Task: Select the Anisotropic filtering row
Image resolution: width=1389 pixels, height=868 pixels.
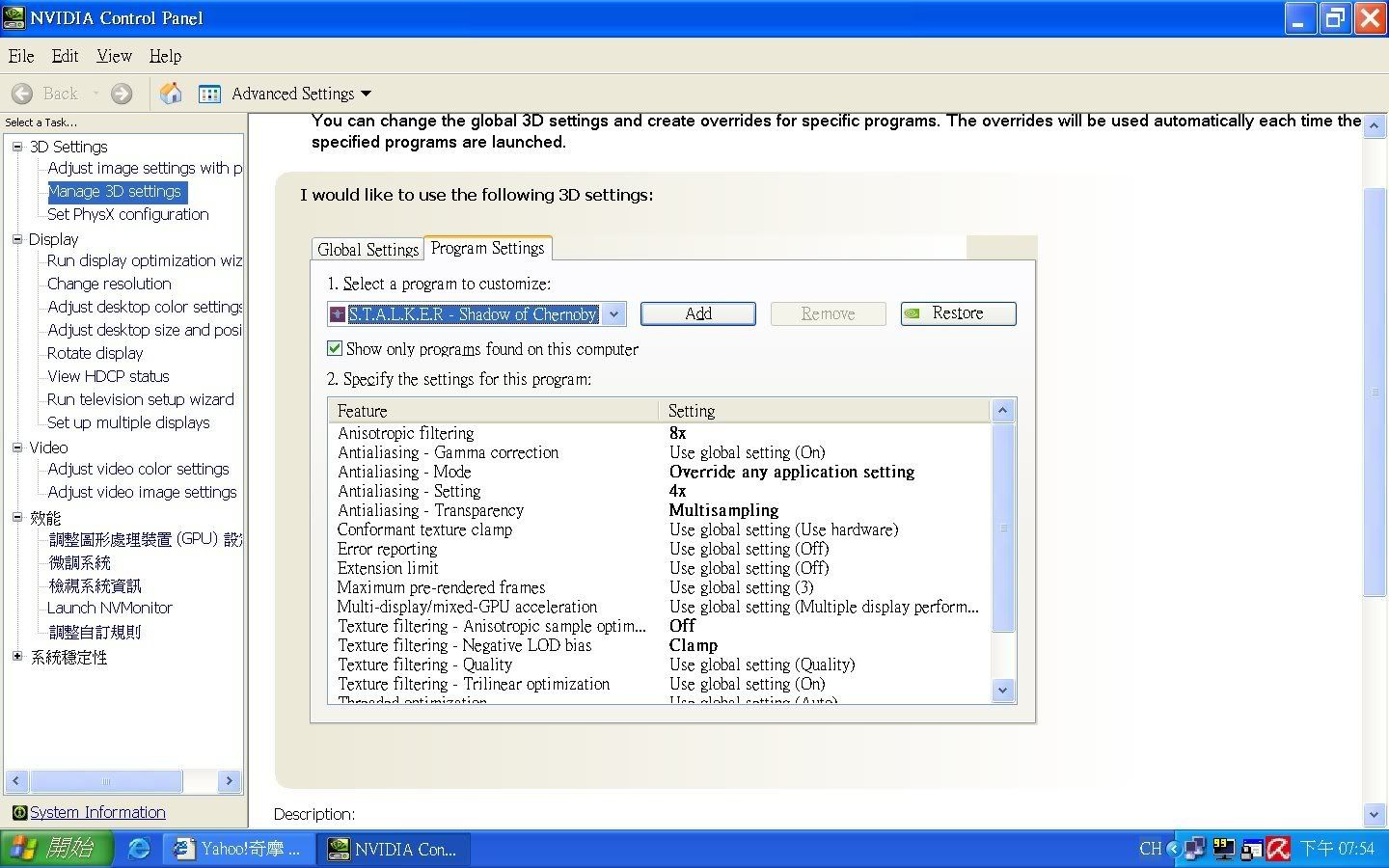Action: [x=659, y=433]
